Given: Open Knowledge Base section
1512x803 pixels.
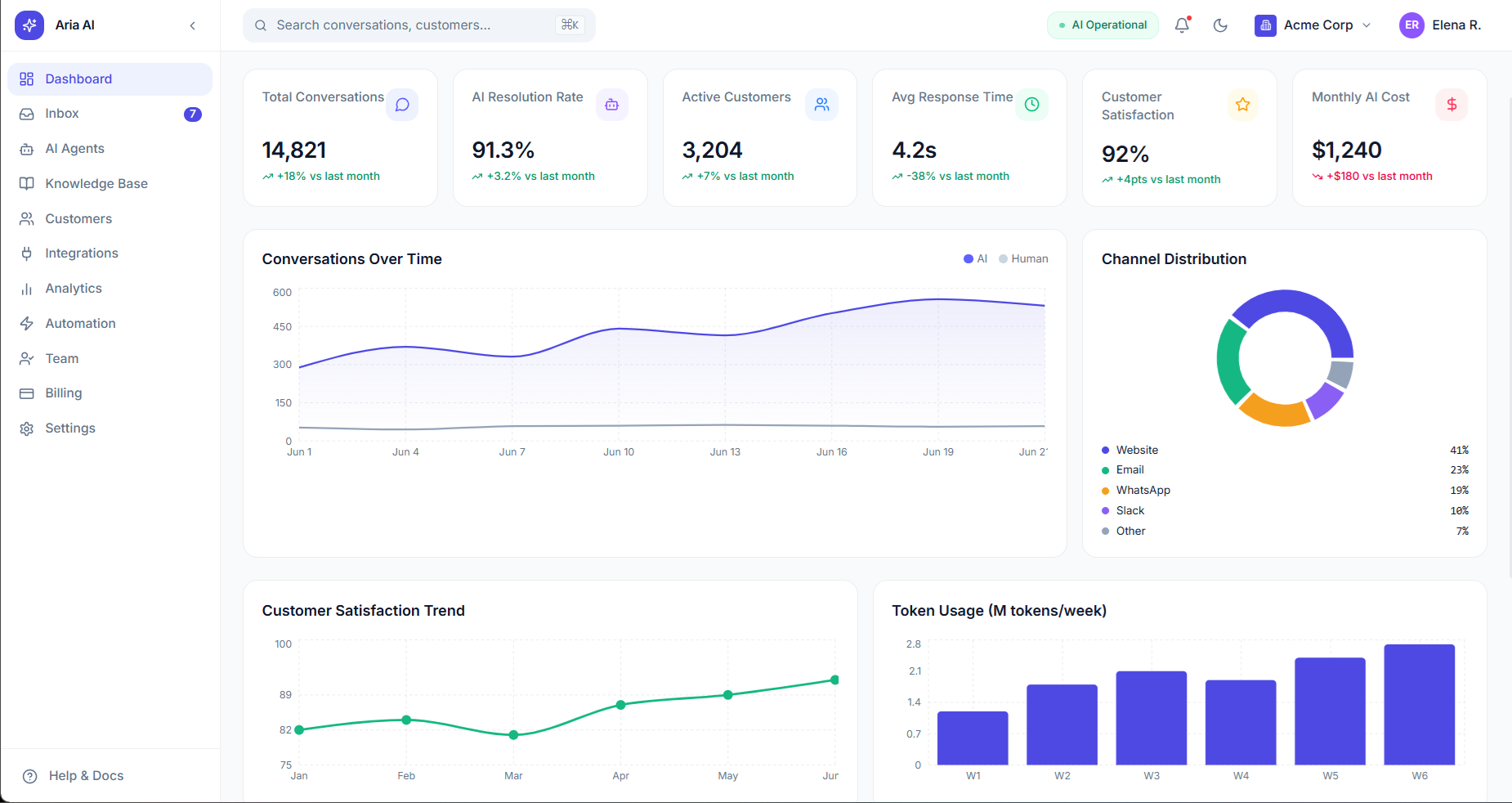Looking at the screenshot, I should click(110, 184).
